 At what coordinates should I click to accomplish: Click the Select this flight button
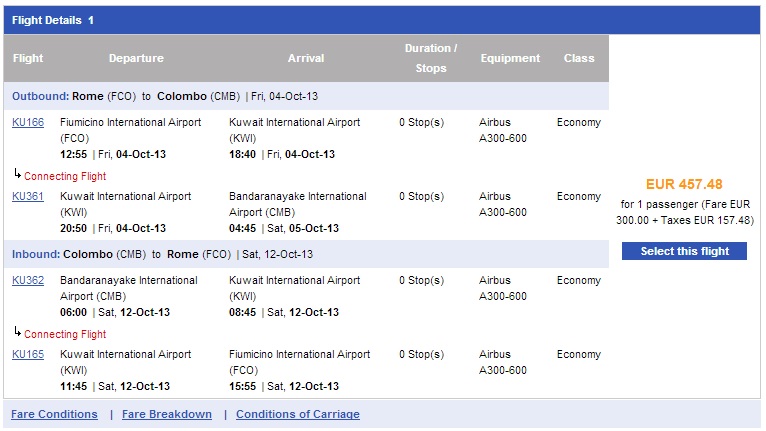(x=684, y=251)
